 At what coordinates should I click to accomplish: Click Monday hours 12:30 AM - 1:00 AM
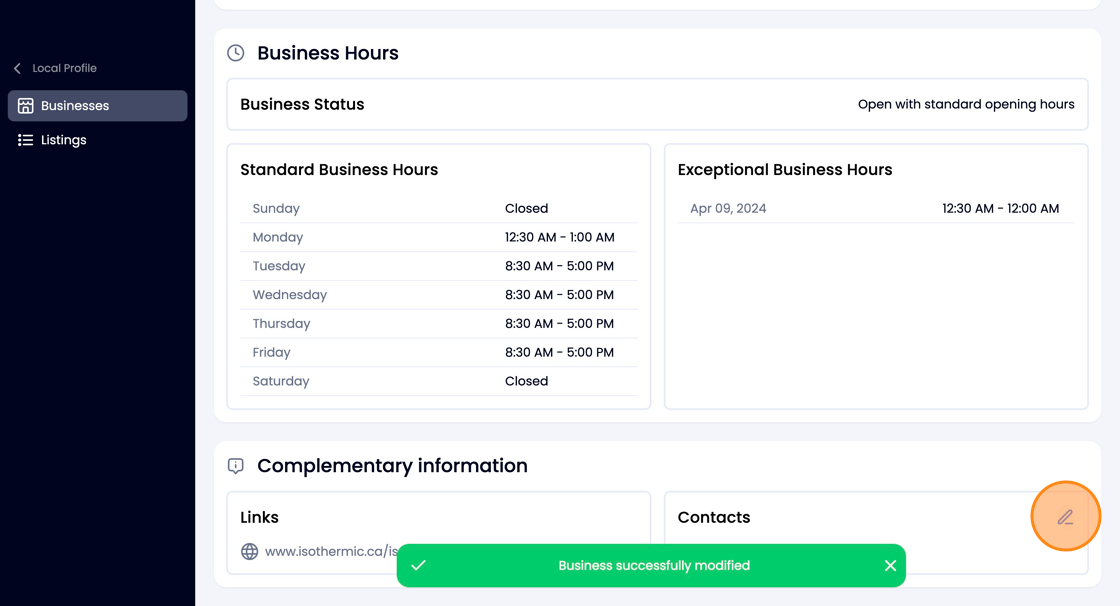(560, 237)
